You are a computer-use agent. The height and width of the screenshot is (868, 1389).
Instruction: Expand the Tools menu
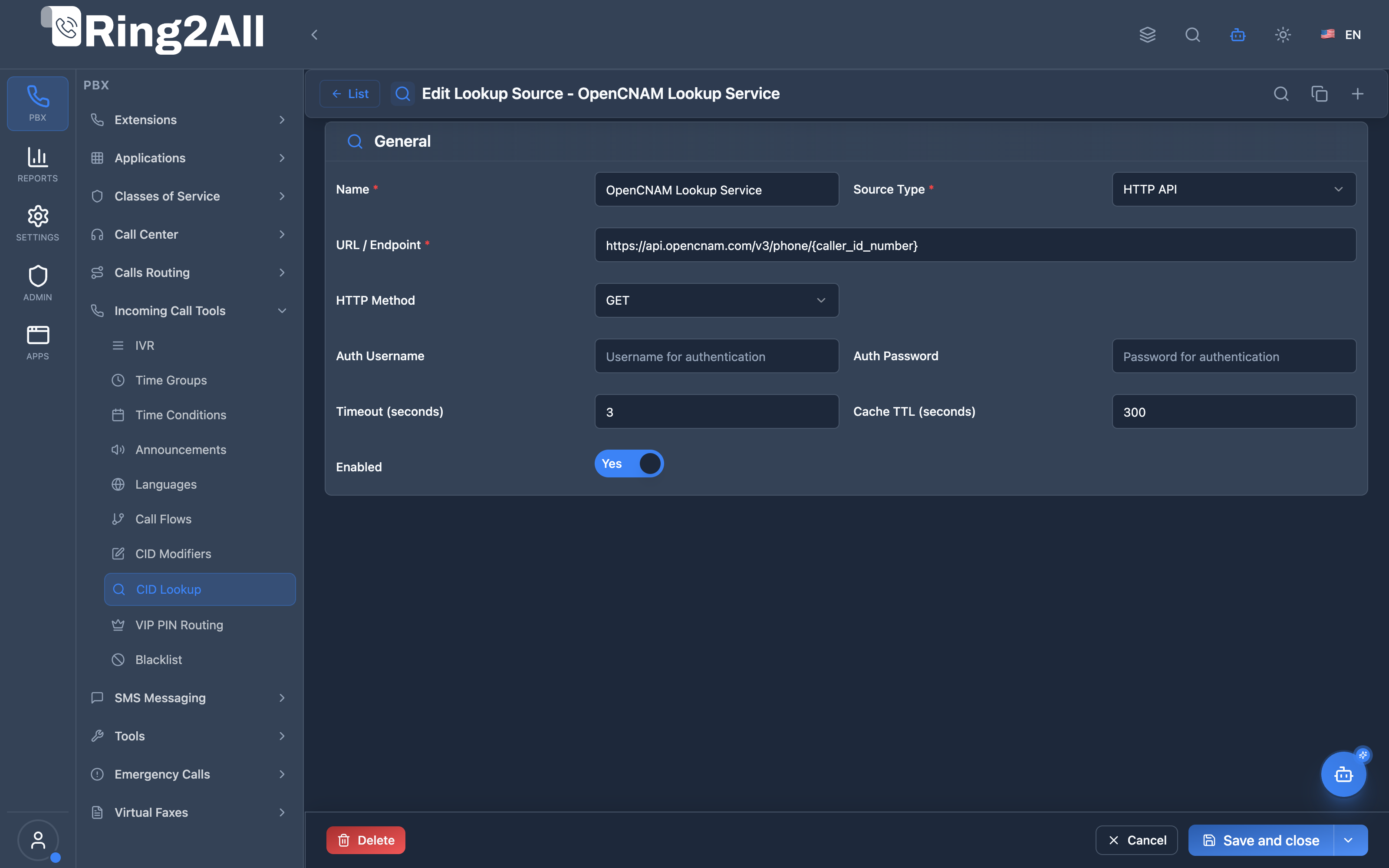pyautogui.click(x=188, y=736)
